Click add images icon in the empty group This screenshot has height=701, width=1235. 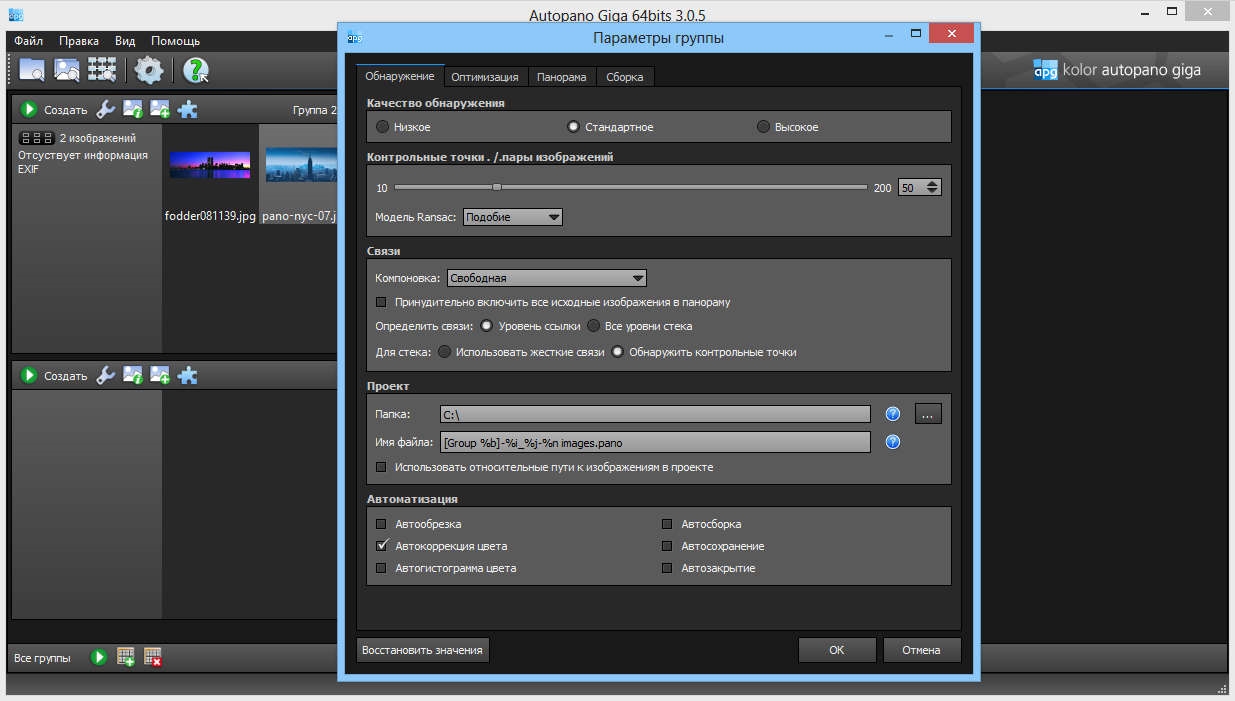click(x=160, y=375)
